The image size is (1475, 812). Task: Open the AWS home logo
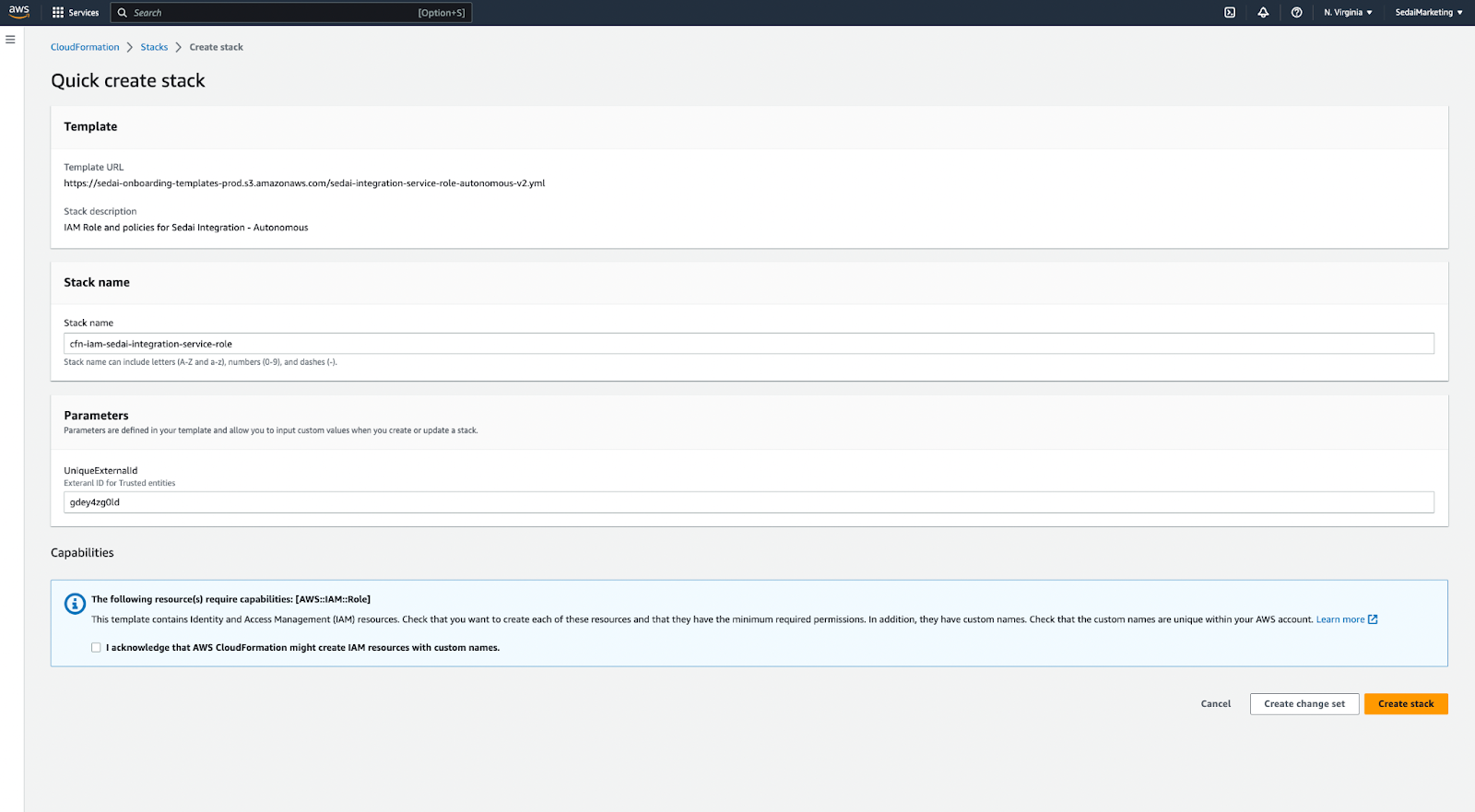(x=18, y=12)
